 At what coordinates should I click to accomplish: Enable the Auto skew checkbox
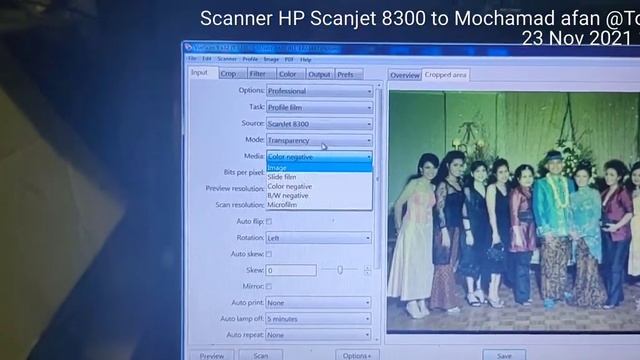[x=269, y=254]
